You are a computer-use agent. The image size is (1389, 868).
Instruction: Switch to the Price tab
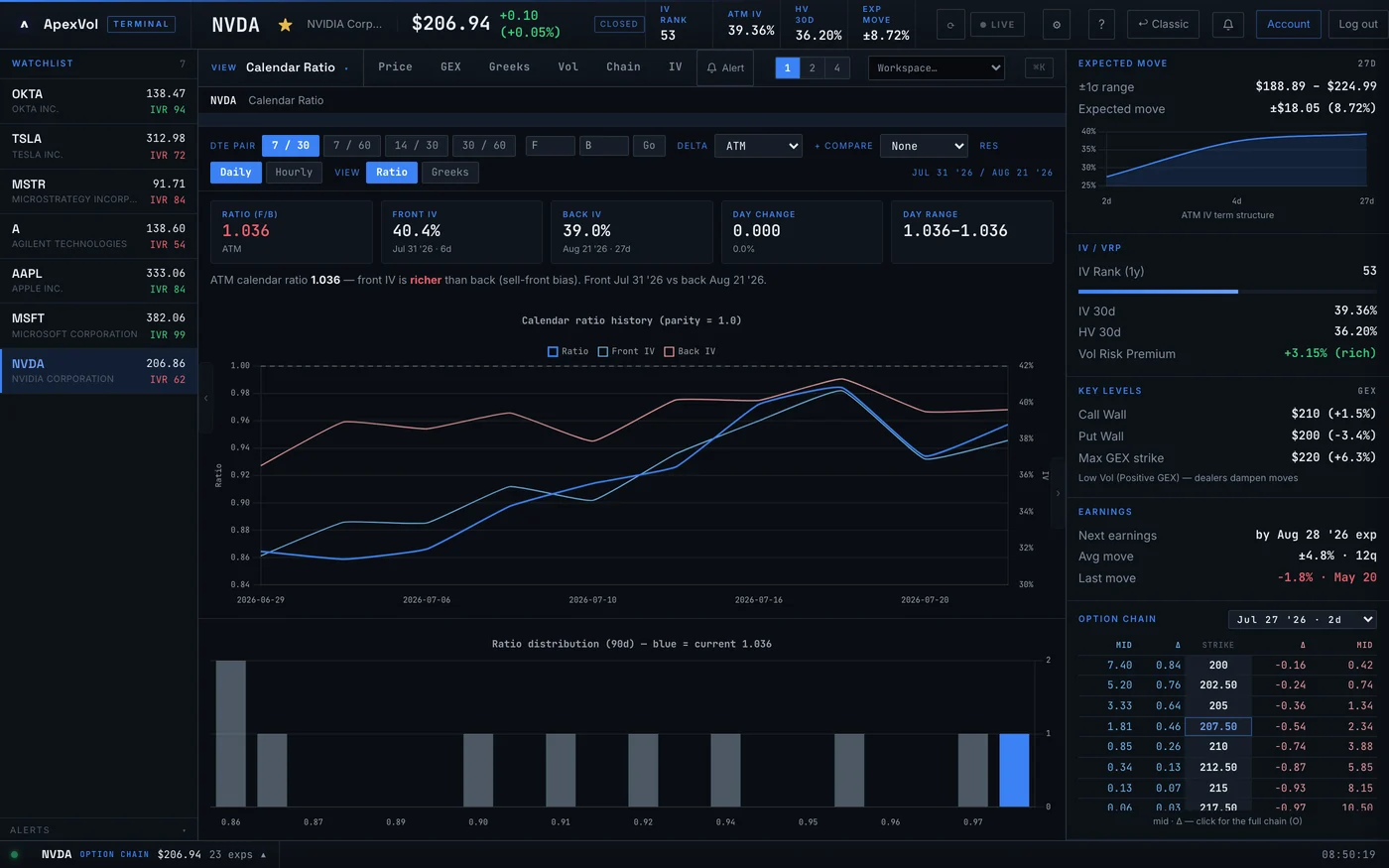[395, 67]
